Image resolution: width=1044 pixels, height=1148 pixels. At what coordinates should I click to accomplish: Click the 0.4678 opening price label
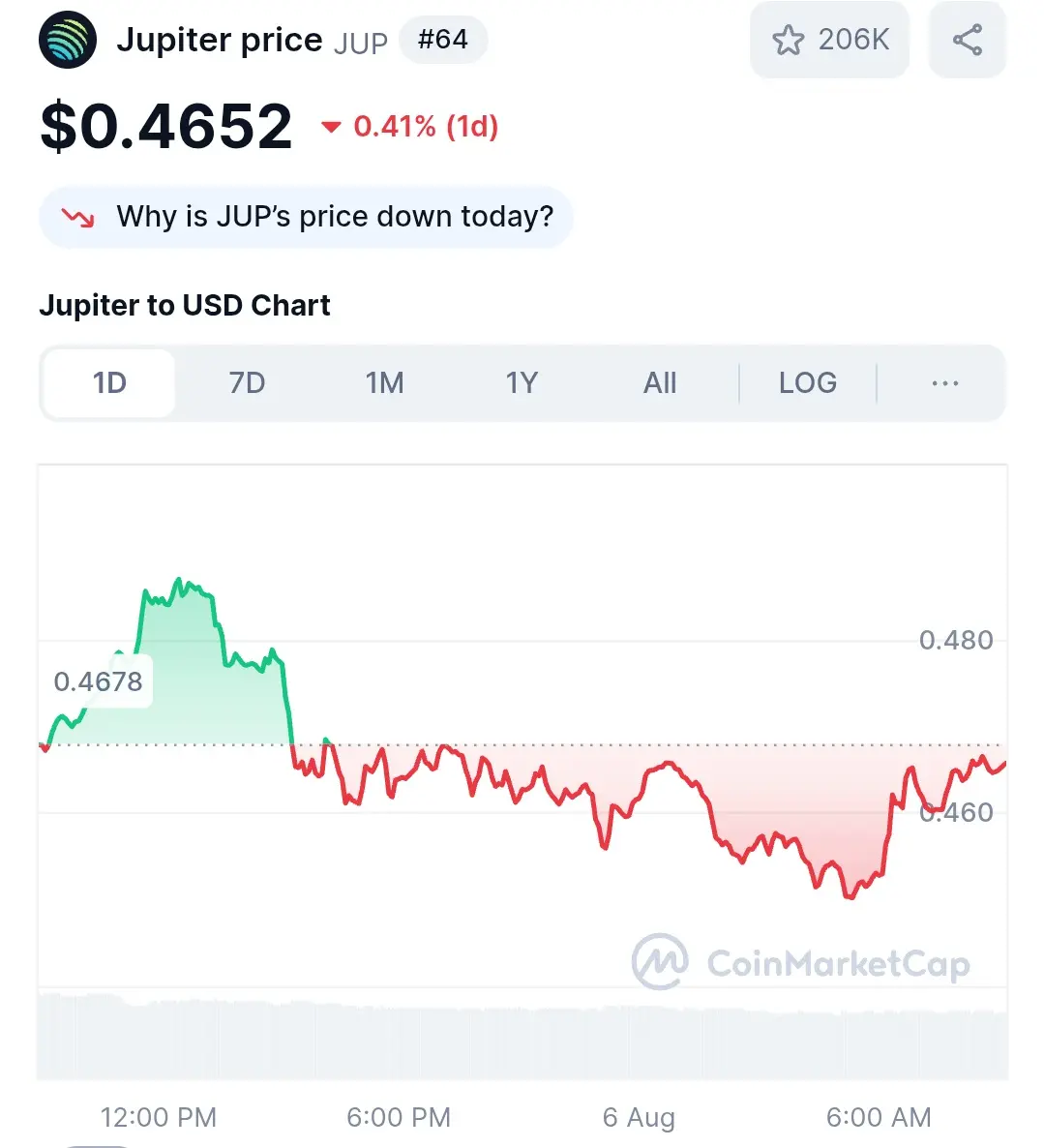point(98,681)
